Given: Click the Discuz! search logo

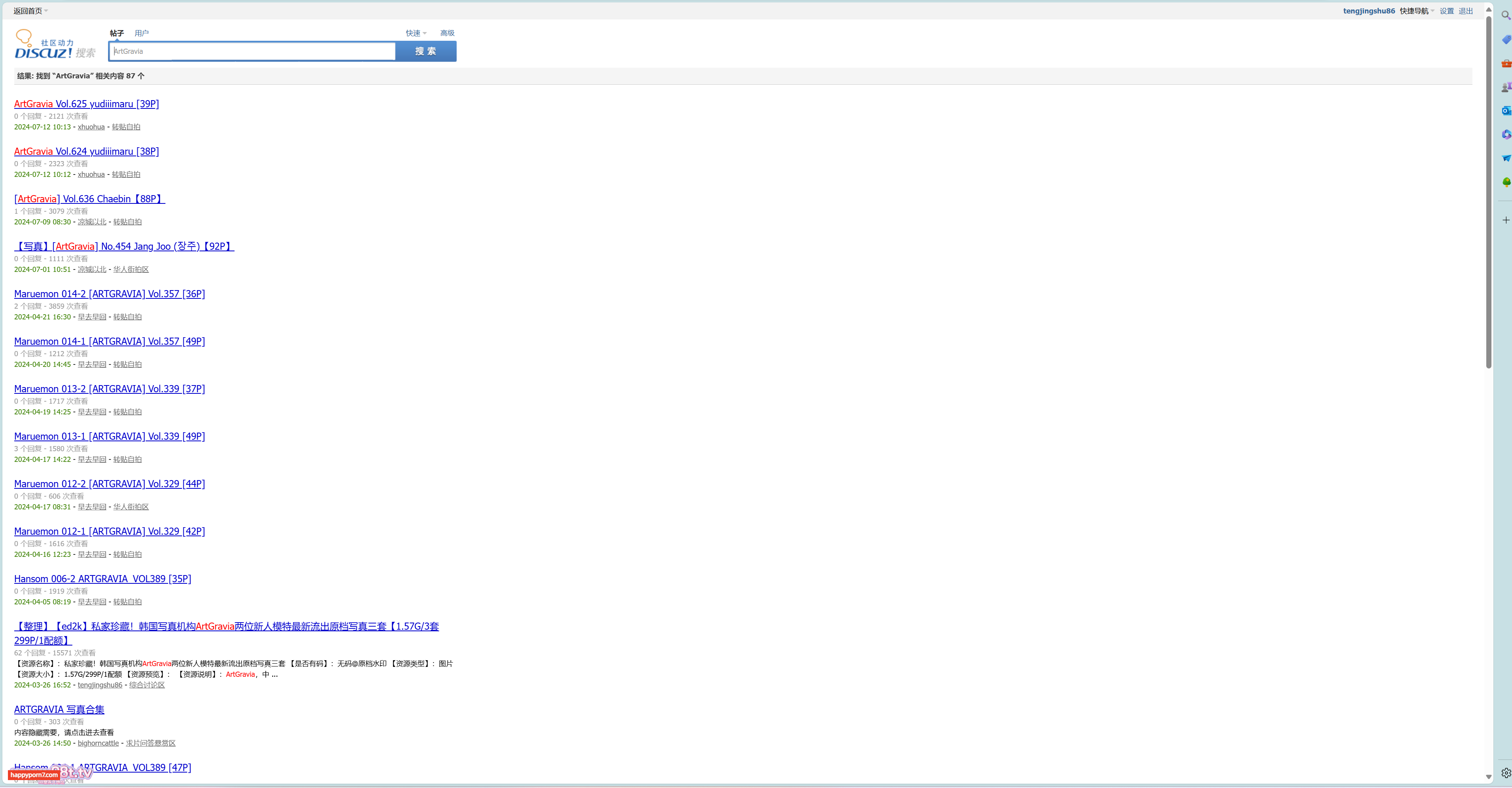Looking at the screenshot, I should tap(55, 45).
